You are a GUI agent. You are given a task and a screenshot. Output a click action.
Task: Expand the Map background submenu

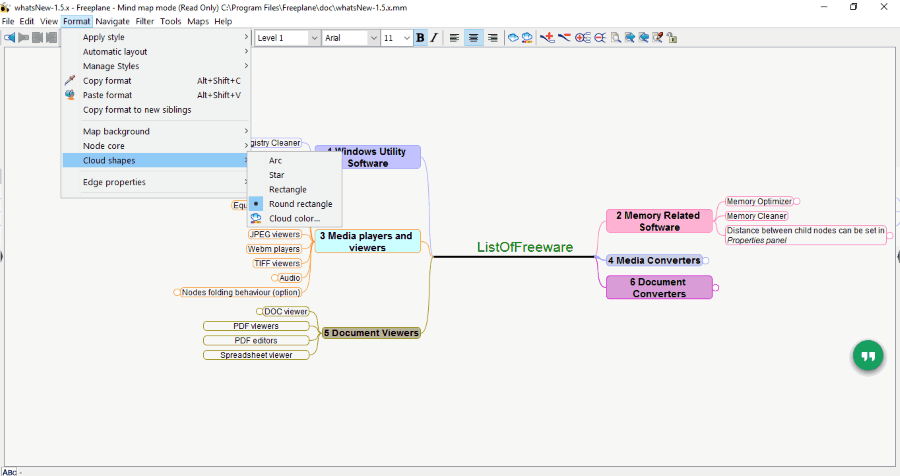156,131
